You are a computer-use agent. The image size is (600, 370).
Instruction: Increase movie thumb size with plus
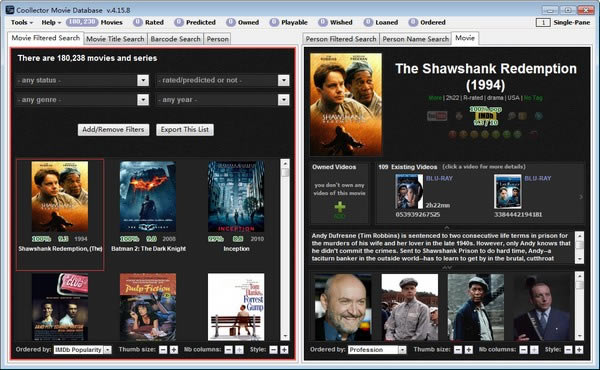pos(174,350)
